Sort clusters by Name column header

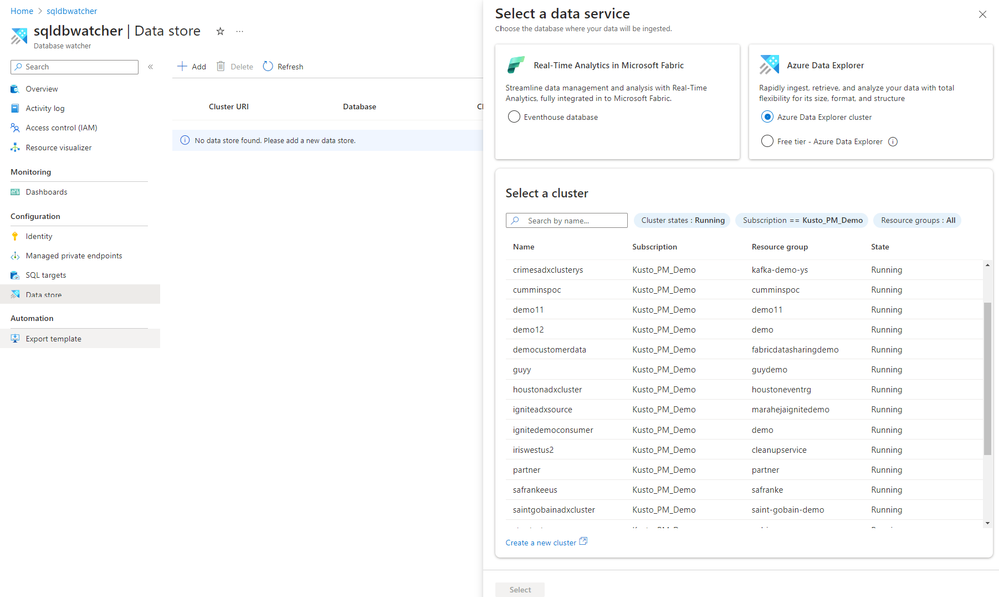click(524, 247)
